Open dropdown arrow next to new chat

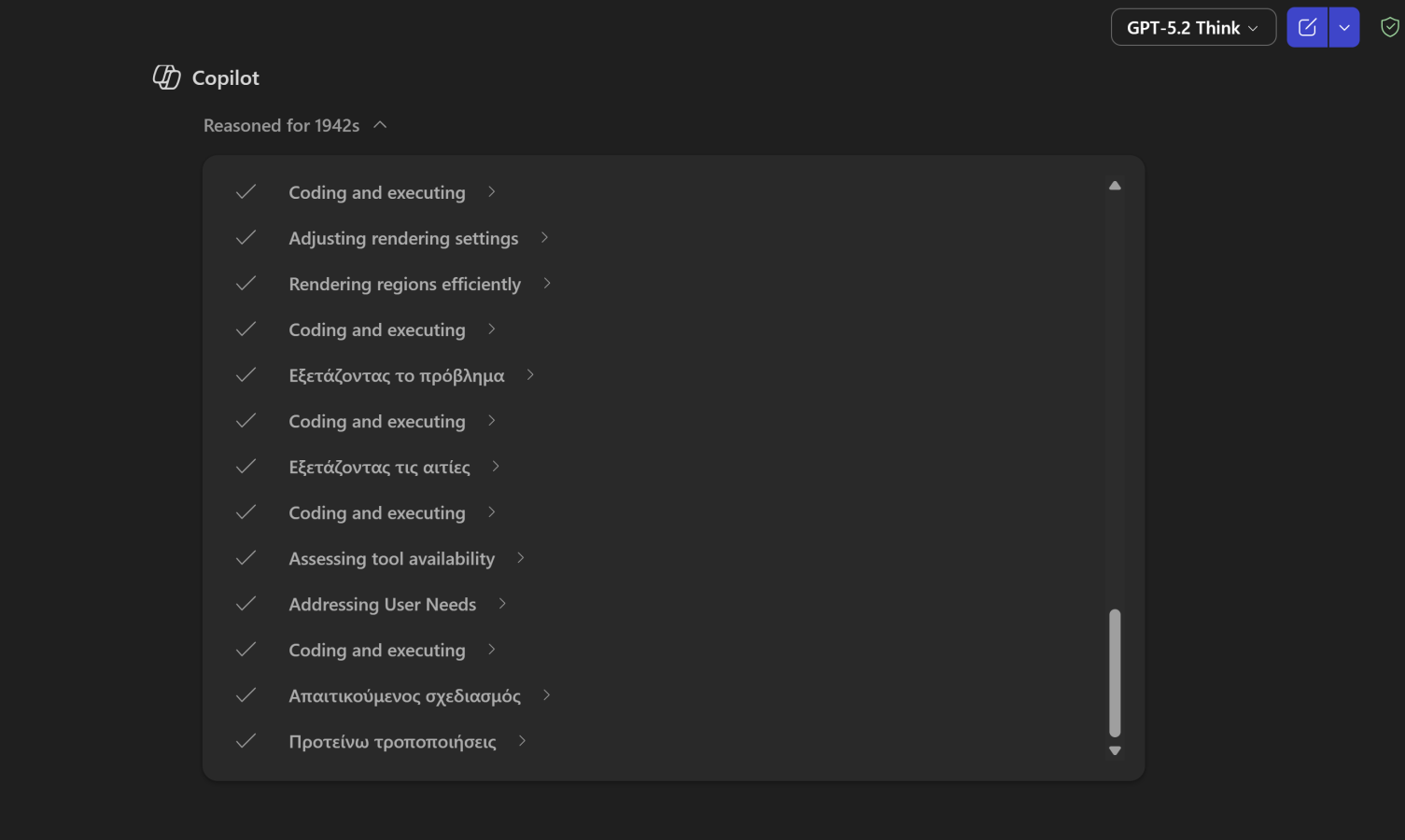coord(1344,28)
